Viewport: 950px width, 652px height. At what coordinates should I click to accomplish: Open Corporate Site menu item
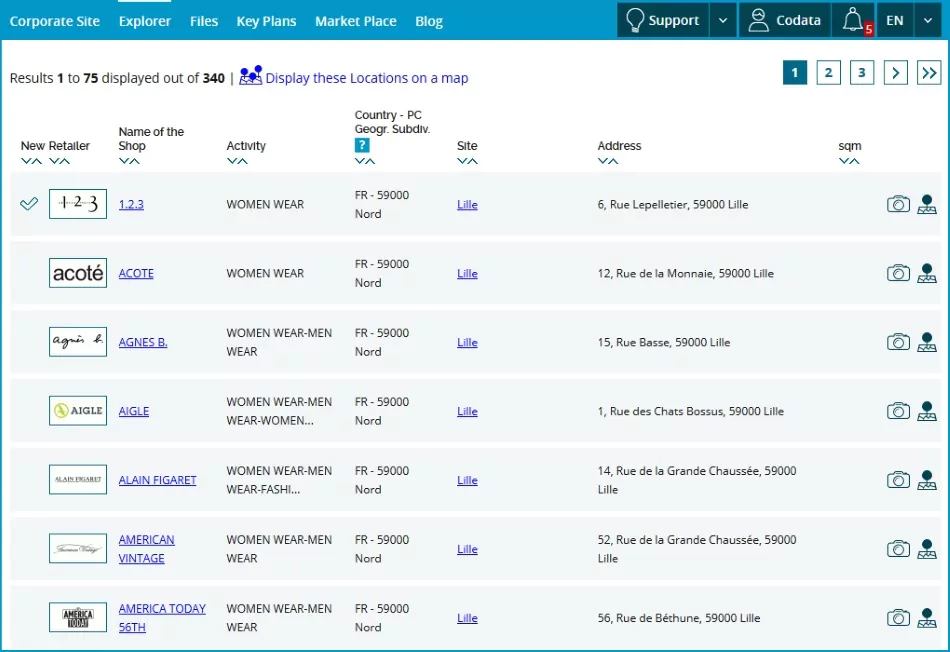tap(55, 21)
